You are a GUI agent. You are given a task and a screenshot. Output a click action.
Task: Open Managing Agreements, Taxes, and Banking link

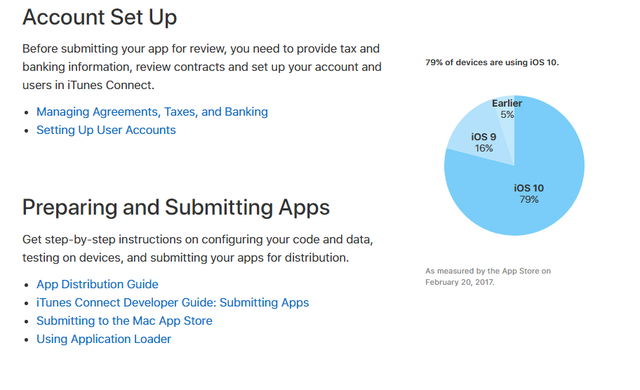(x=152, y=112)
